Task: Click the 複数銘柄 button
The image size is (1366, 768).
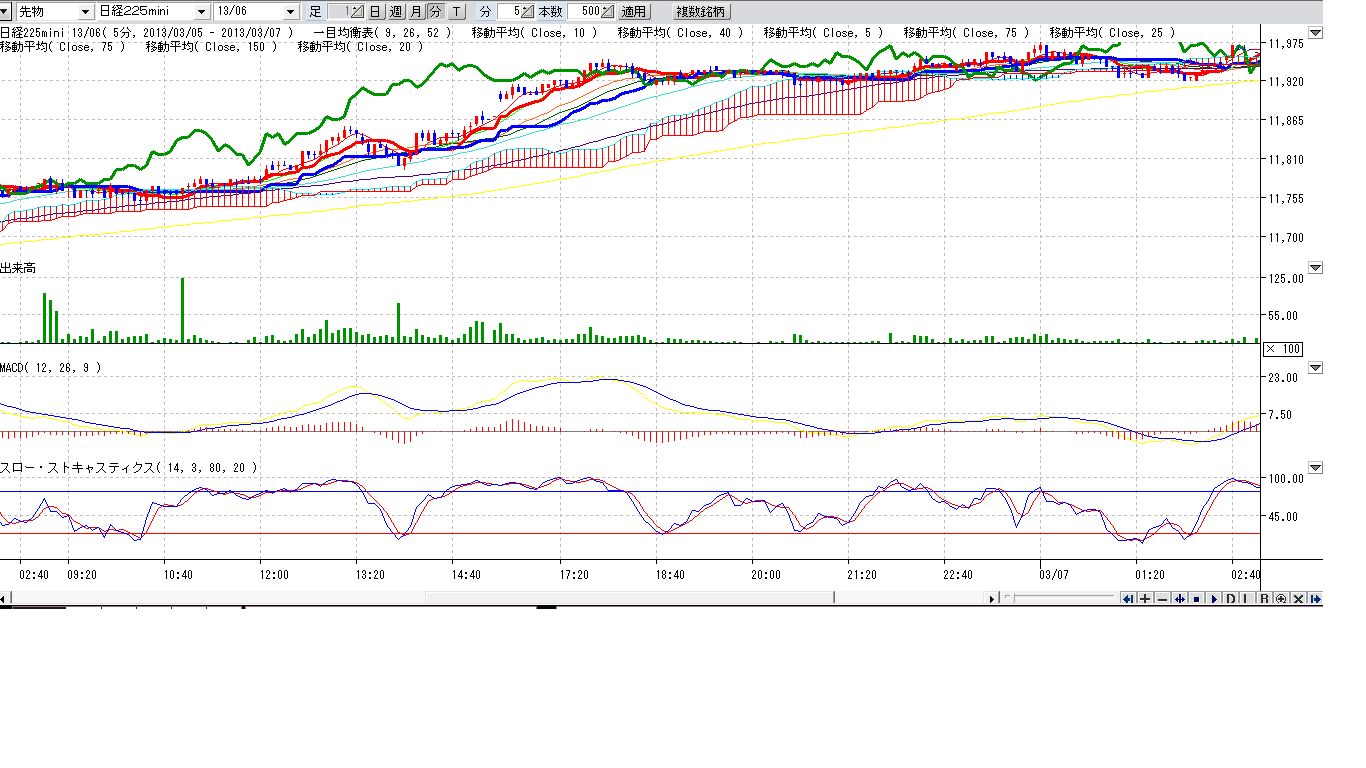Action: (x=701, y=12)
